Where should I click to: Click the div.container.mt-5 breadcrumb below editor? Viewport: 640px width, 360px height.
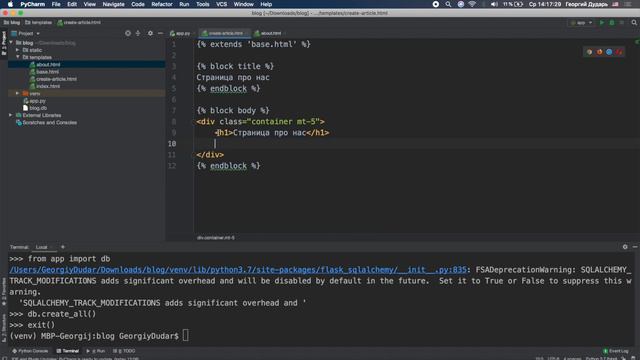tap(216, 238)
